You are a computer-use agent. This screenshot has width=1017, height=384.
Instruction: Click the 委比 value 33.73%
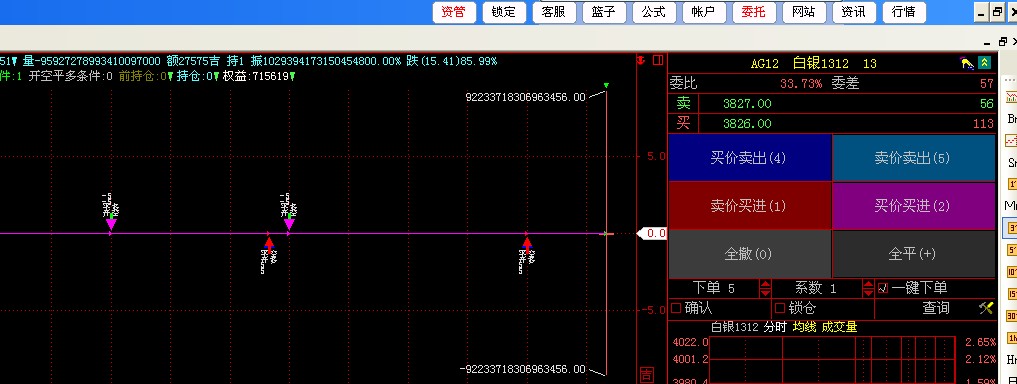(801, 84)
